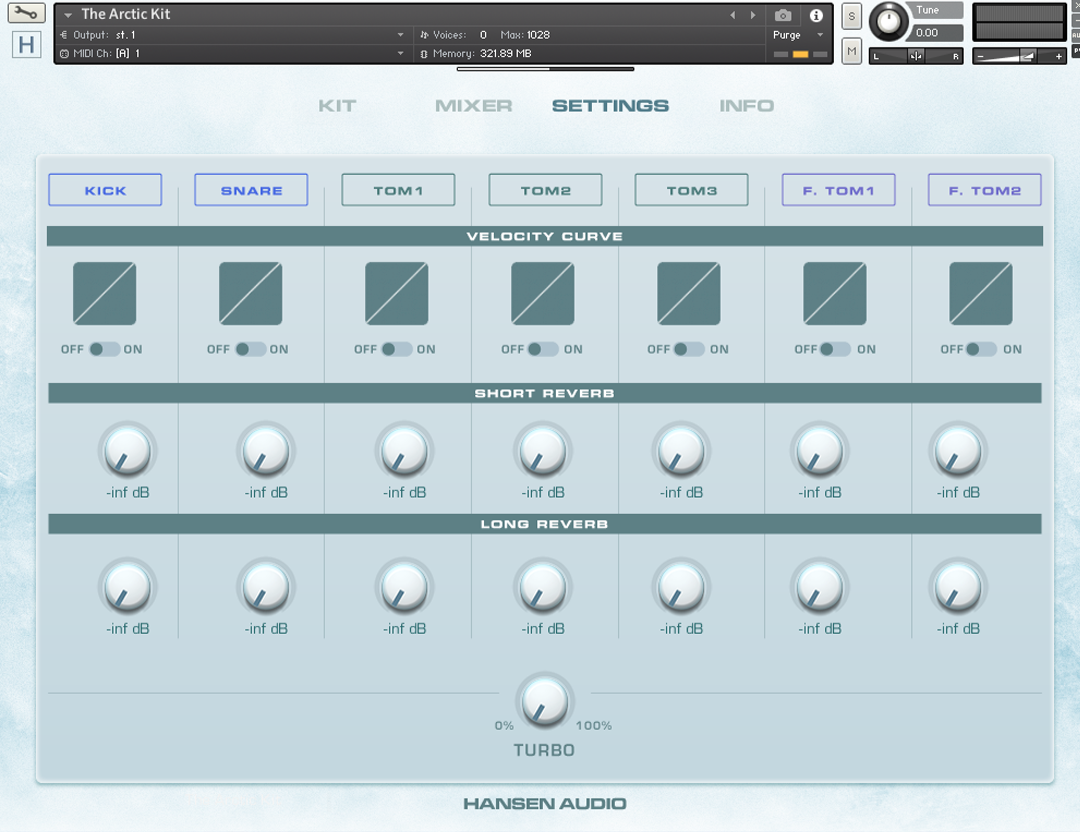Toggle Kick velocity curve switch
This screenshot has height=832, width=1080.
(x=104, y=349)
